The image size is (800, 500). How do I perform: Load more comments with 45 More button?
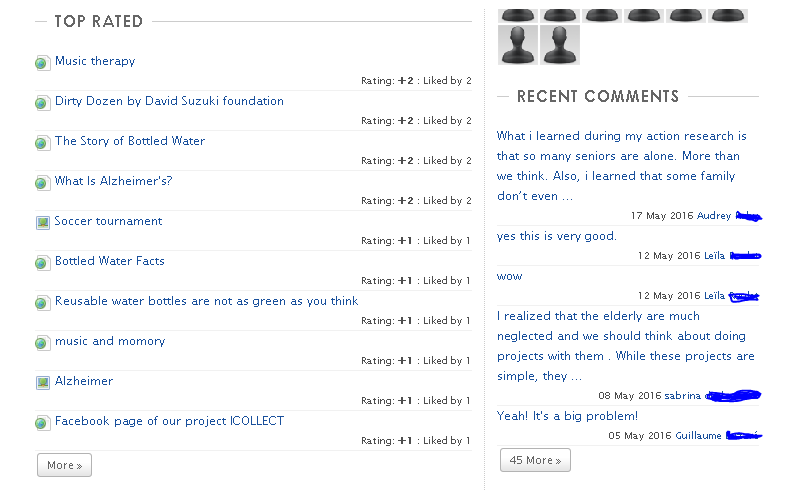click(535, 460)
